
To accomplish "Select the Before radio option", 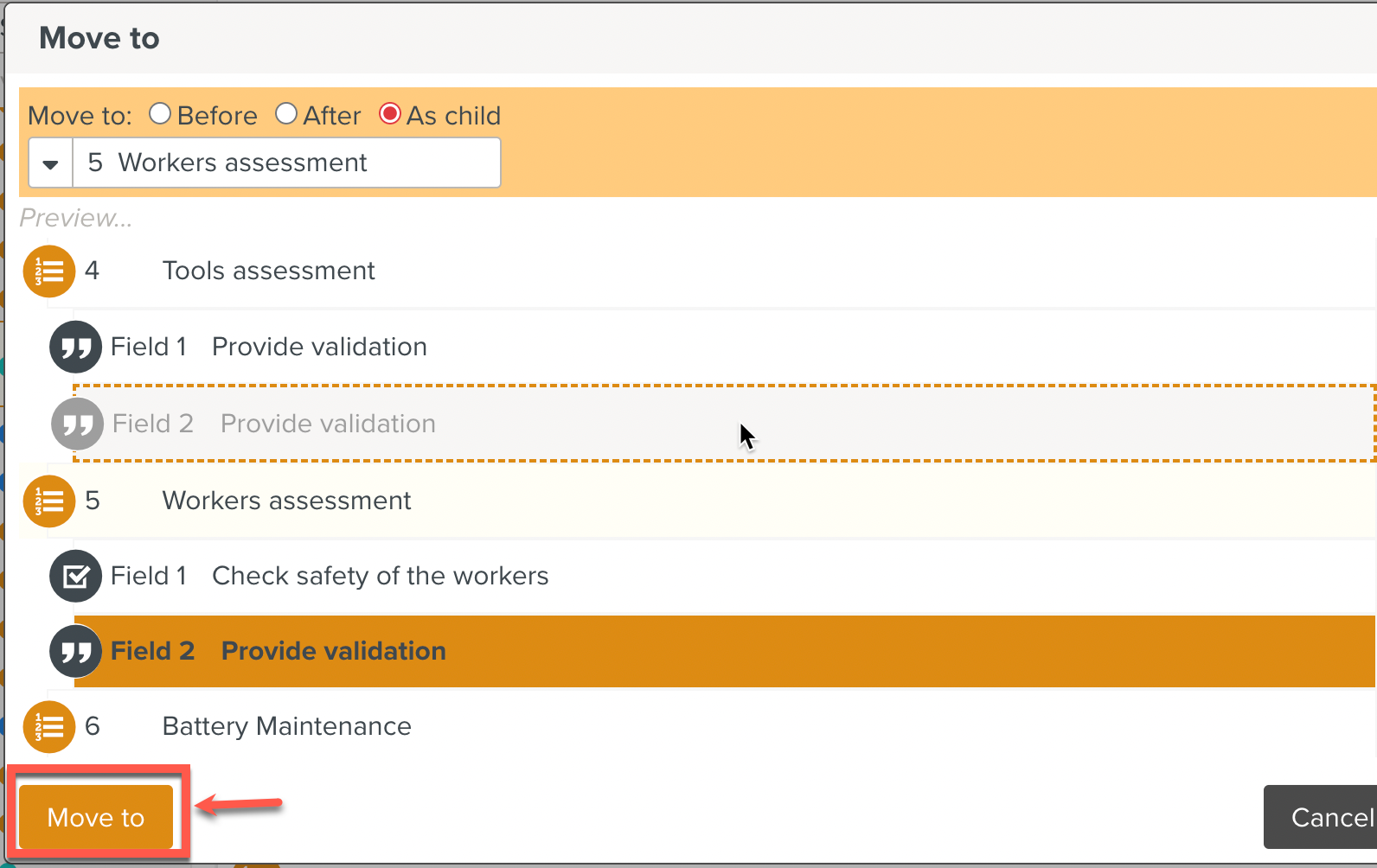I will (x=160, y=114).
